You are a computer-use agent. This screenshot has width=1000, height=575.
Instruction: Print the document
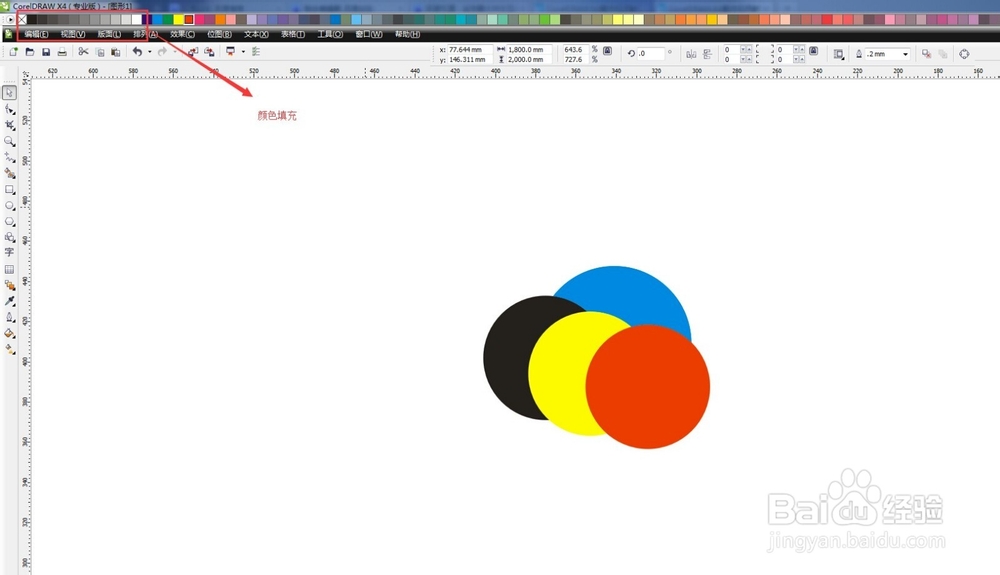[62, 52]
